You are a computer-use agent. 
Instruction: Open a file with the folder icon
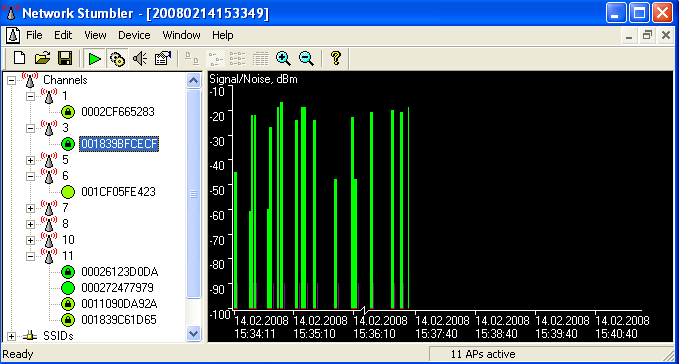click(x=42, y=58)
